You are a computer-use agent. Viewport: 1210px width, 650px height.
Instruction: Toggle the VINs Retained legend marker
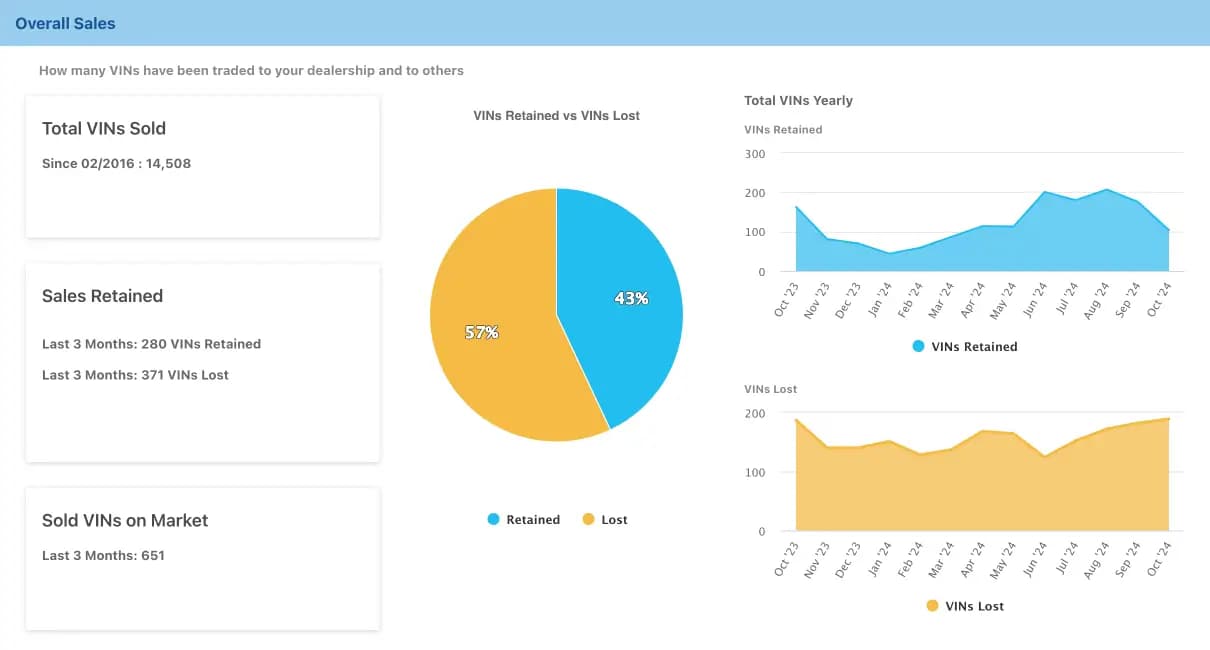(918, 346)
